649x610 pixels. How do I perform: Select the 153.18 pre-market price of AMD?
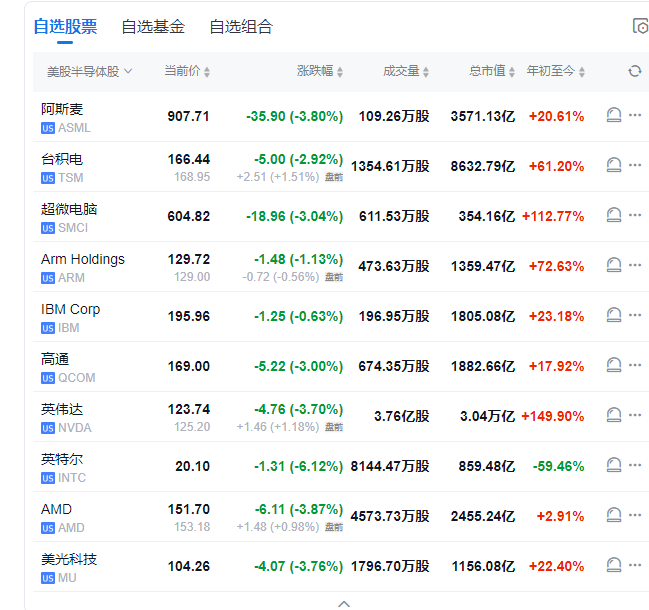pyautogui.click(x=192, y=527)
